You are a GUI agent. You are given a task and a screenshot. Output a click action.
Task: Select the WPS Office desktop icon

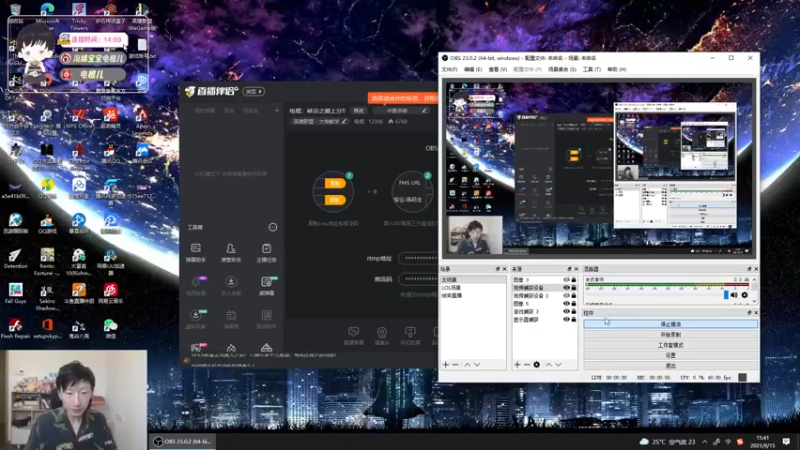pos(79,120)
